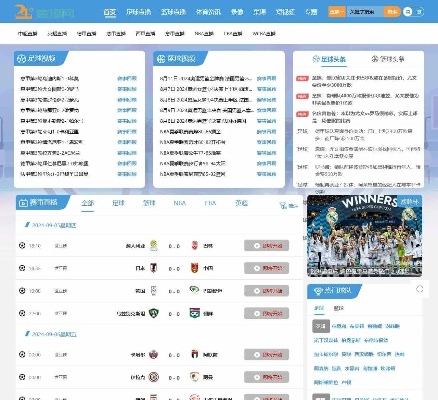Open the 体育资讯 navigation item
Viewport: 438px width, 400px height.
[208, 12]
